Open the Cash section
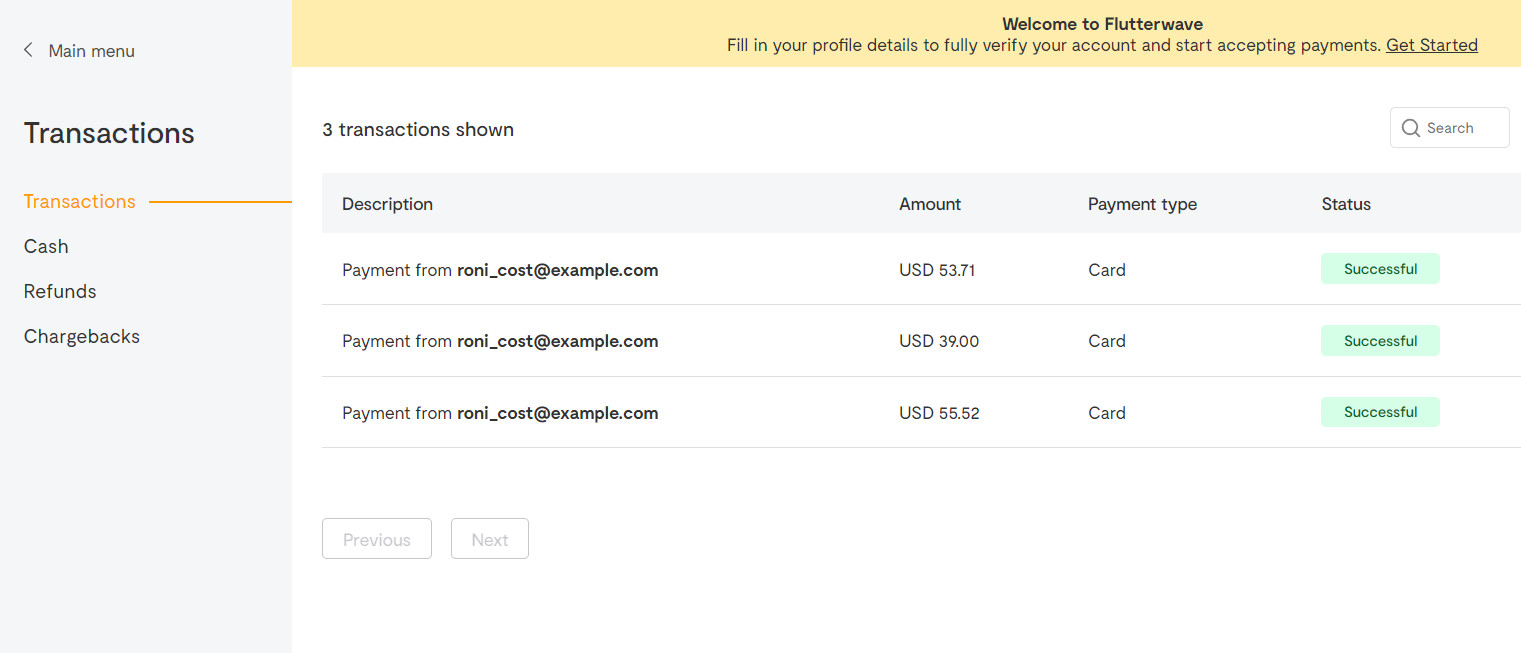The height and width of the screenshot is (653, 1521). tap(46, 246)
